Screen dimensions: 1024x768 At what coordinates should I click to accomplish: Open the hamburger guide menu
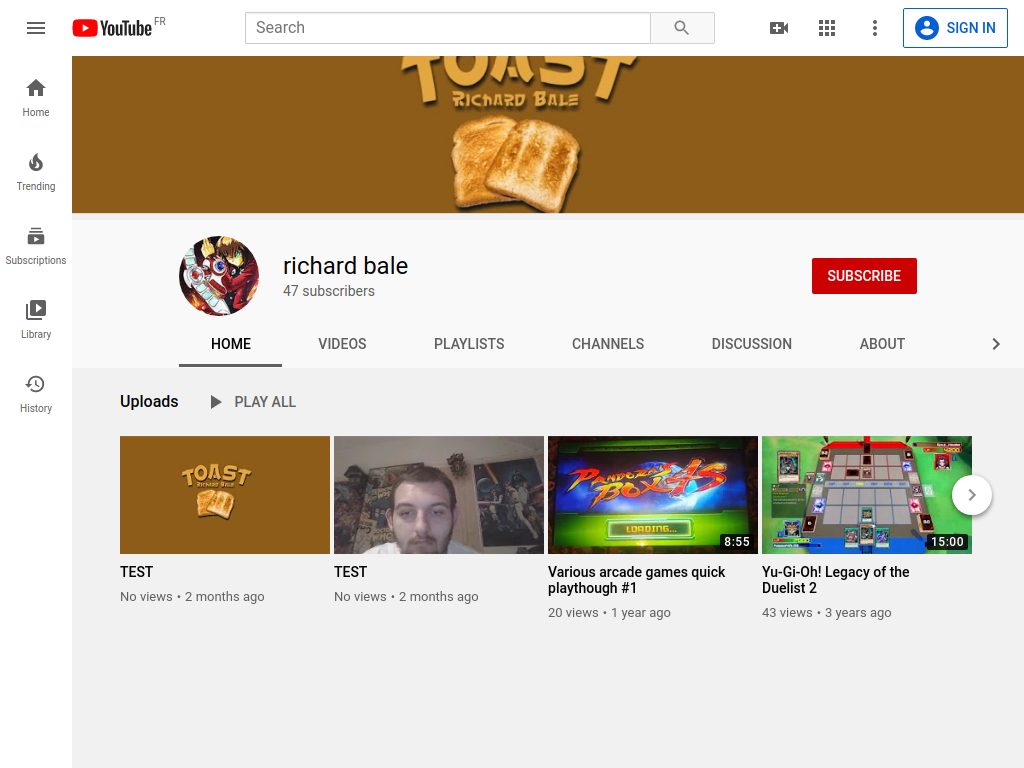pos(36,28)
